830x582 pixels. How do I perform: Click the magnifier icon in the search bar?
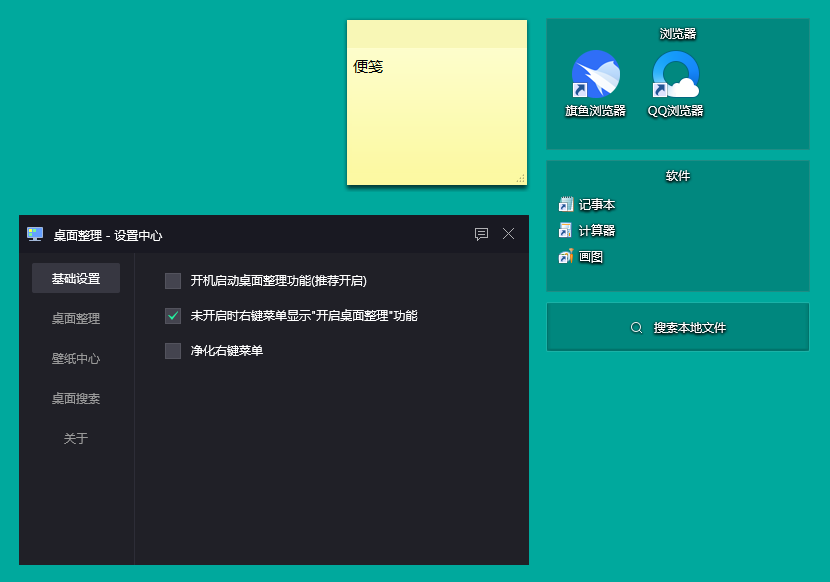[636, 328]
